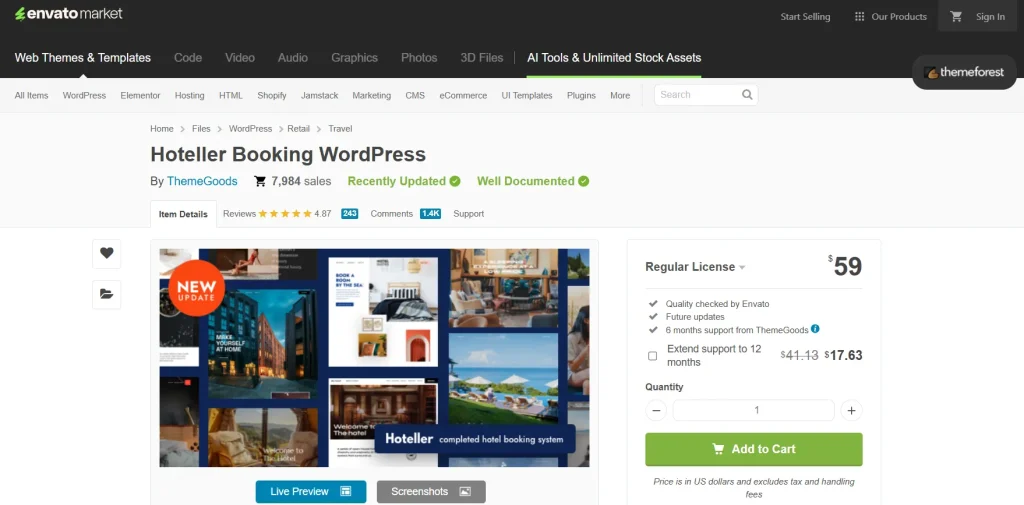The height and width of the screenshot is (505, 1024).
Task: Add item to favorites with heart icon
Action: [106, 253]
